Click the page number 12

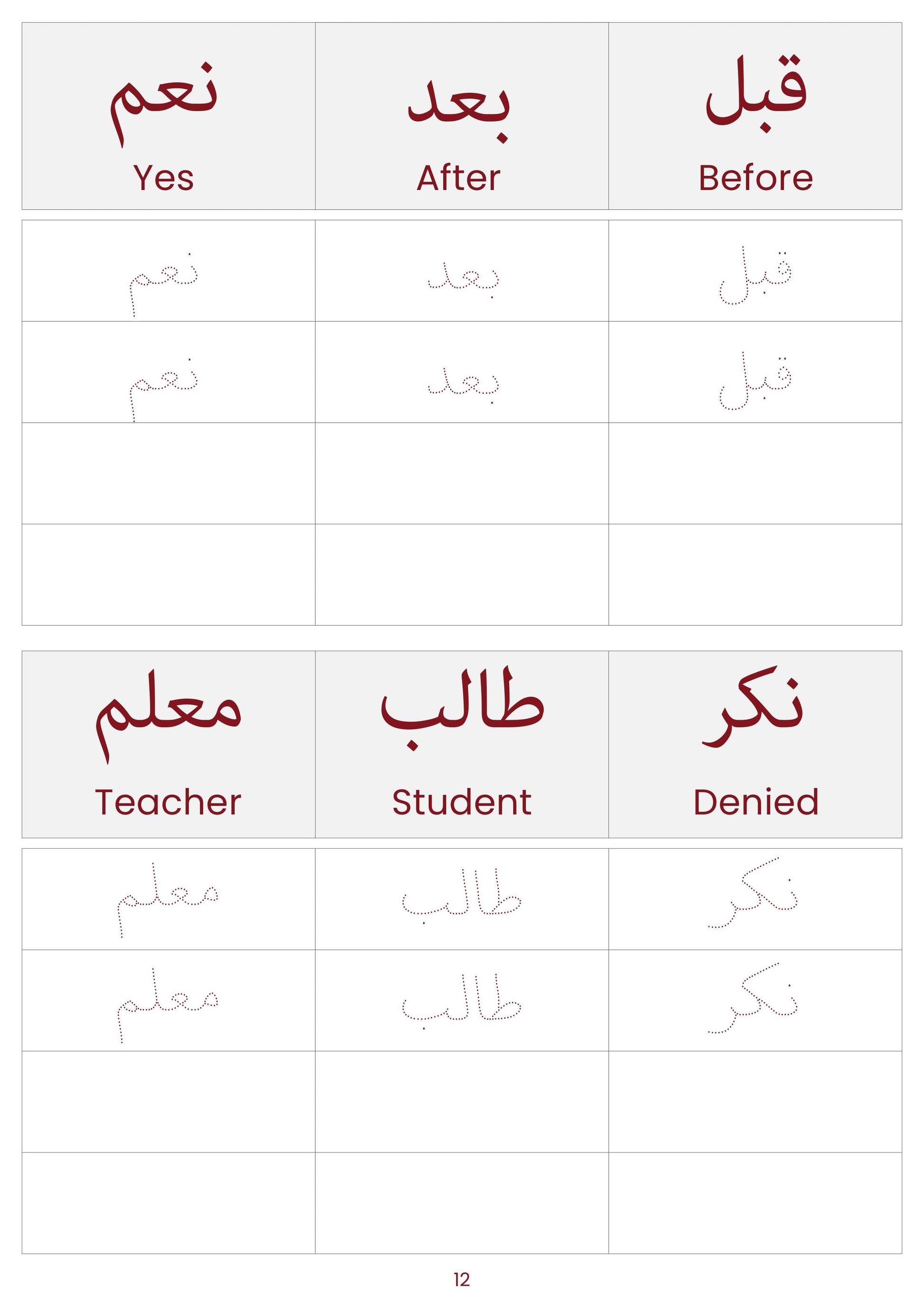tap(462, 1279)
